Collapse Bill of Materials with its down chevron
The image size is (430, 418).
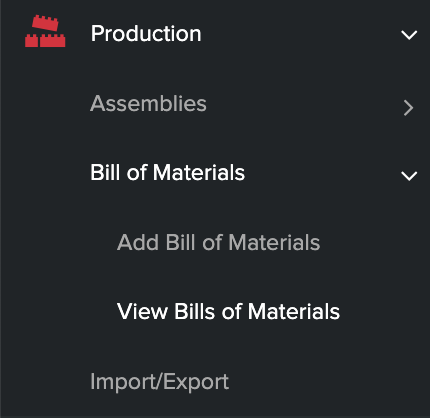[x=409, y=176]
